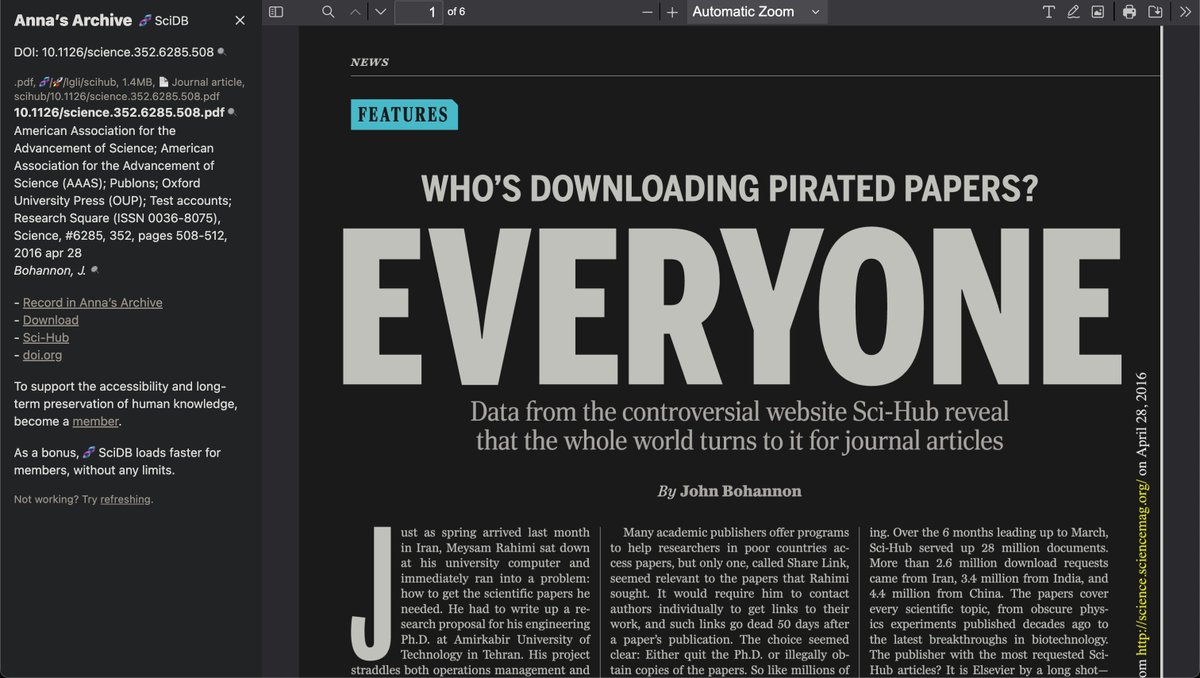
Task: Open the viewer tools overflow menu
Action: (1184, 12)
